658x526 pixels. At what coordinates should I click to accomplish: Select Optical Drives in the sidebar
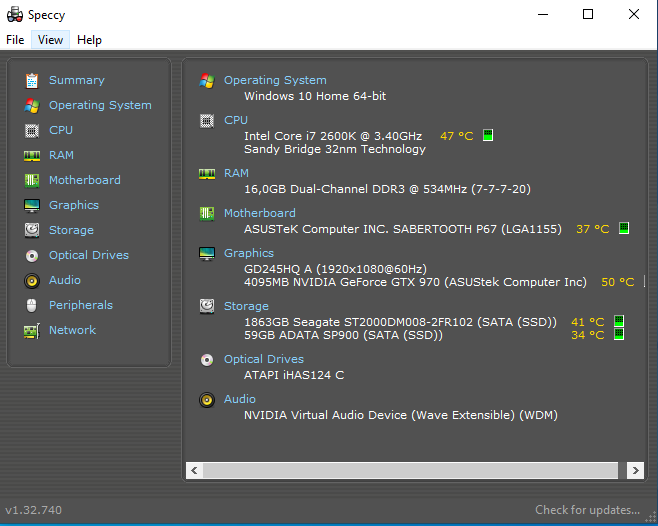[89, 255]
